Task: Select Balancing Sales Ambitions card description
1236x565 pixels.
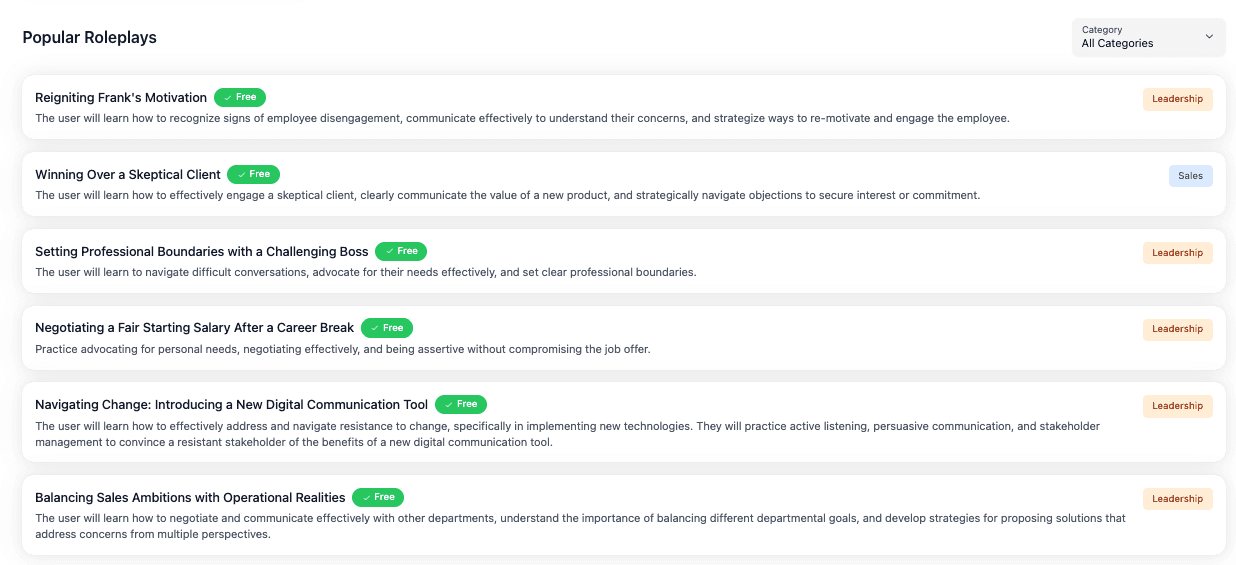Action: pyautogui.click(x=580, y=526)
